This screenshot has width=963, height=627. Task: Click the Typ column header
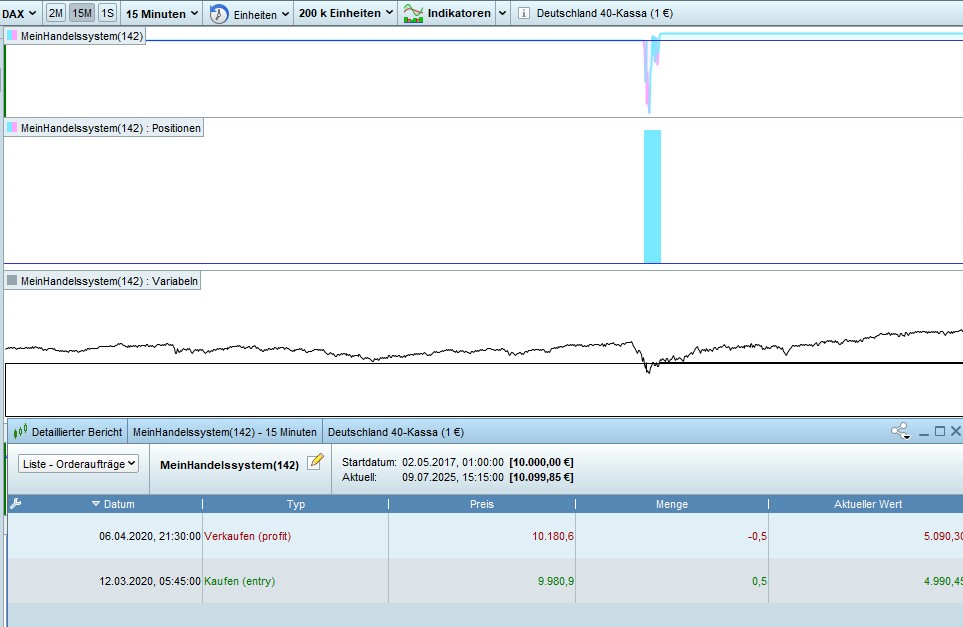pyautogui.click(x=295, y=504)
